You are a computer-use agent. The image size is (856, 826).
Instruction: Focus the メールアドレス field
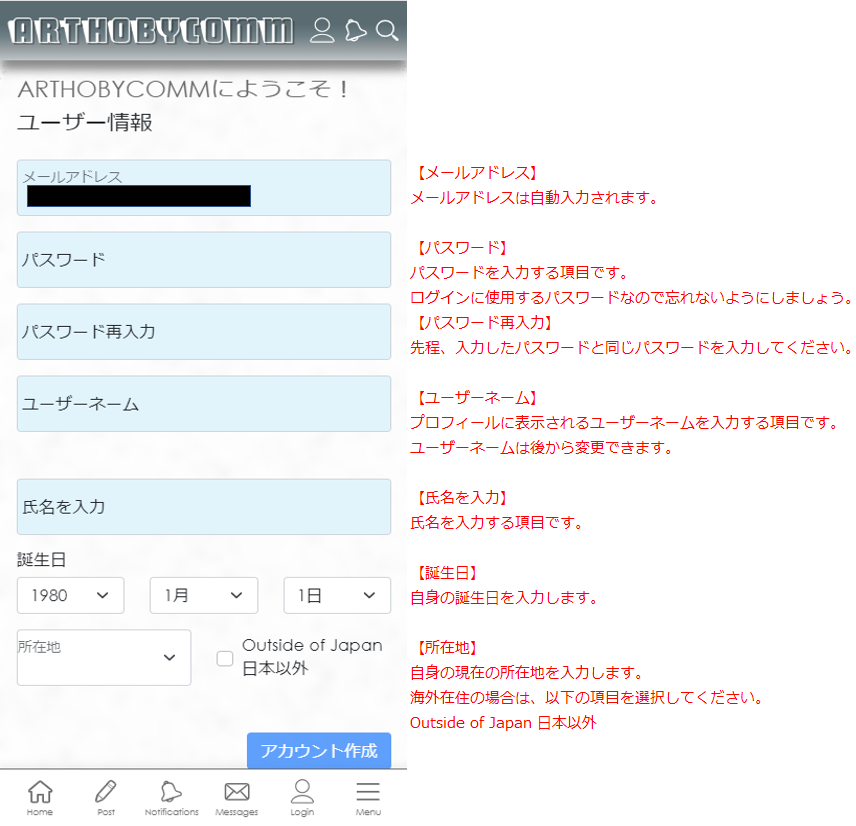click(204, 188)
